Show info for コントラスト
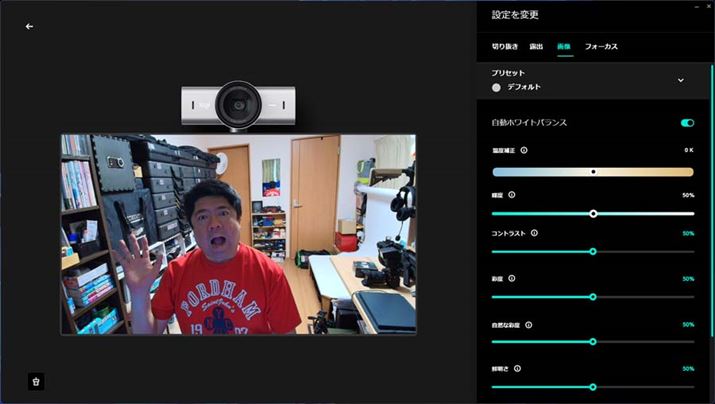Screen dimensions: 715x404 click(534, 233)
